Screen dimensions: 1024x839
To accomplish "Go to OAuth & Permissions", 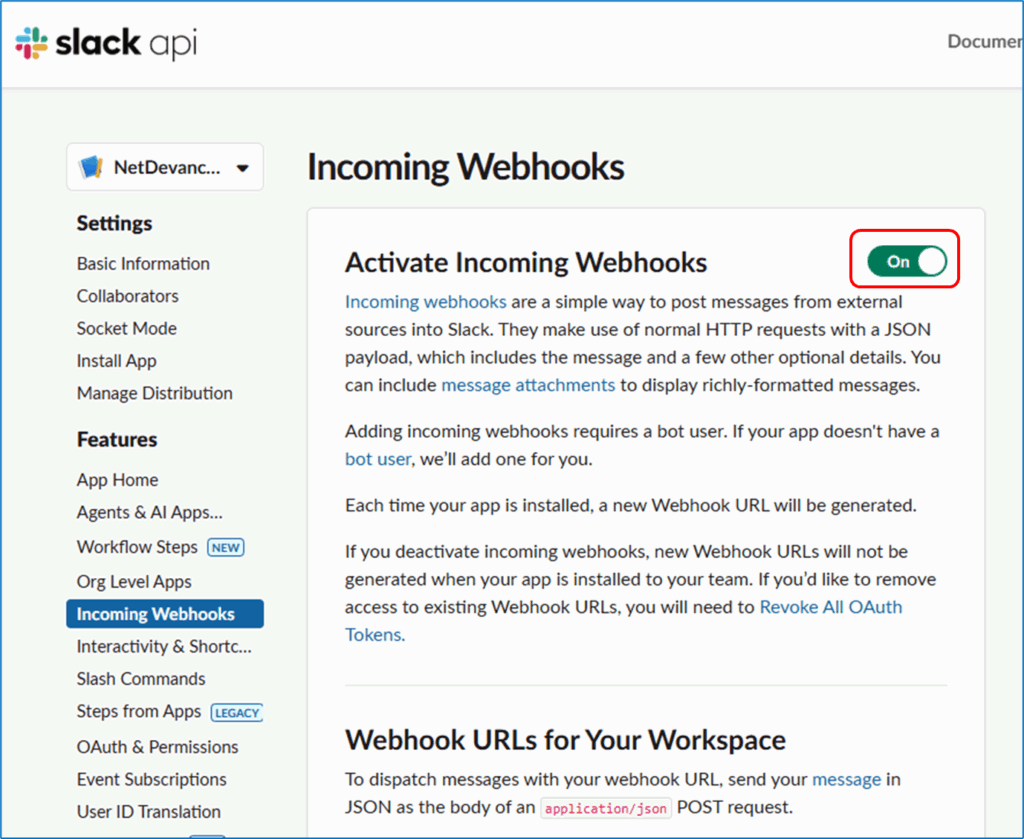I will 157,747.
